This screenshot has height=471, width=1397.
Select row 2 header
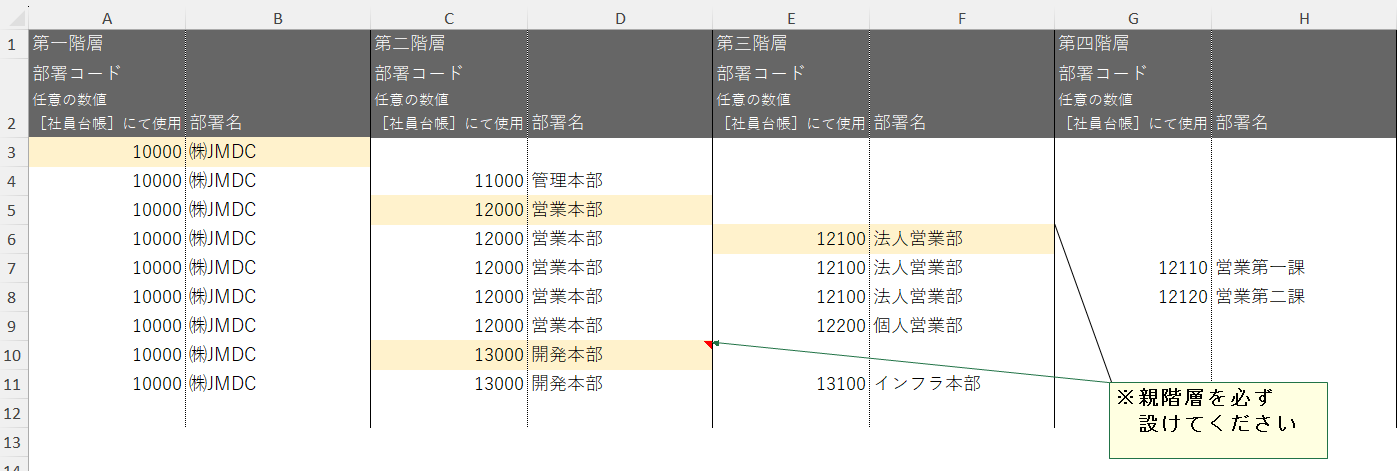pos(14,97)
